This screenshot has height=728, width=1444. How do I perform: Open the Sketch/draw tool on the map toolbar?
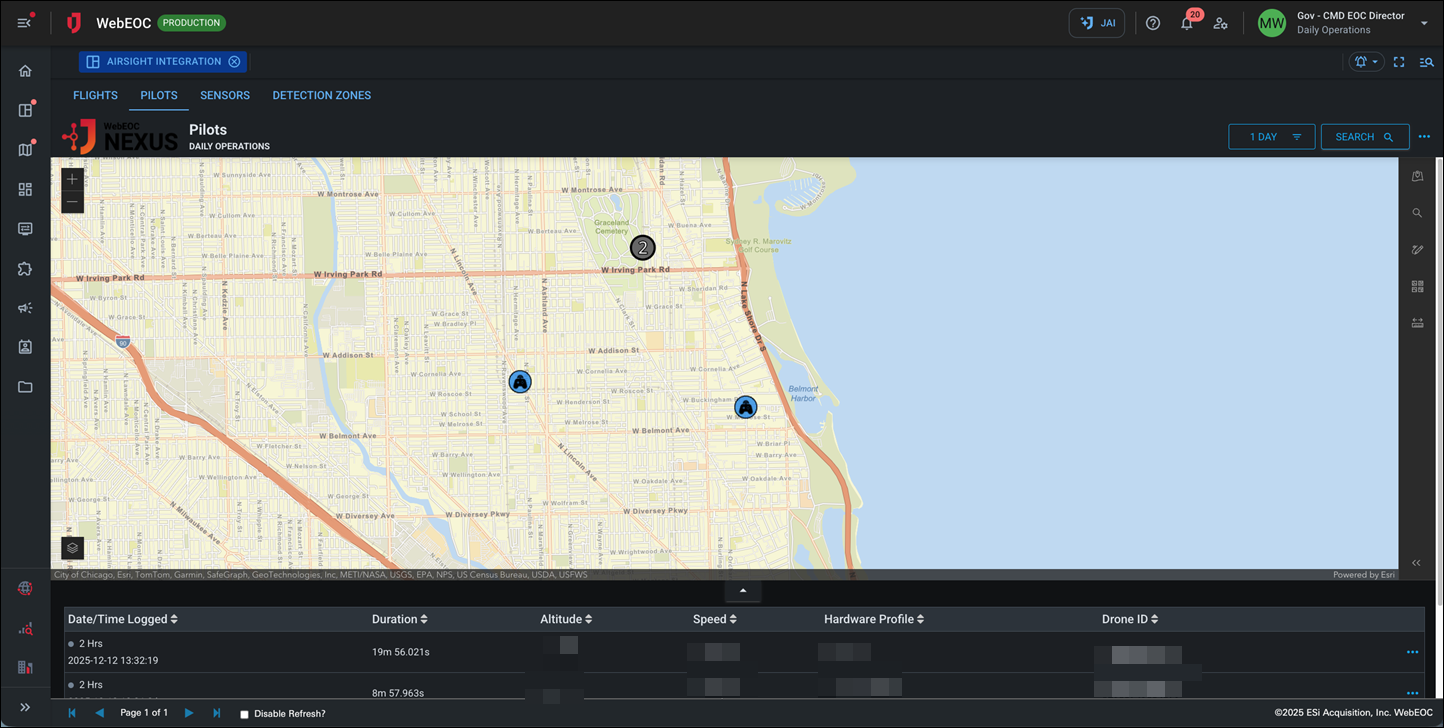coord(1417,249)
